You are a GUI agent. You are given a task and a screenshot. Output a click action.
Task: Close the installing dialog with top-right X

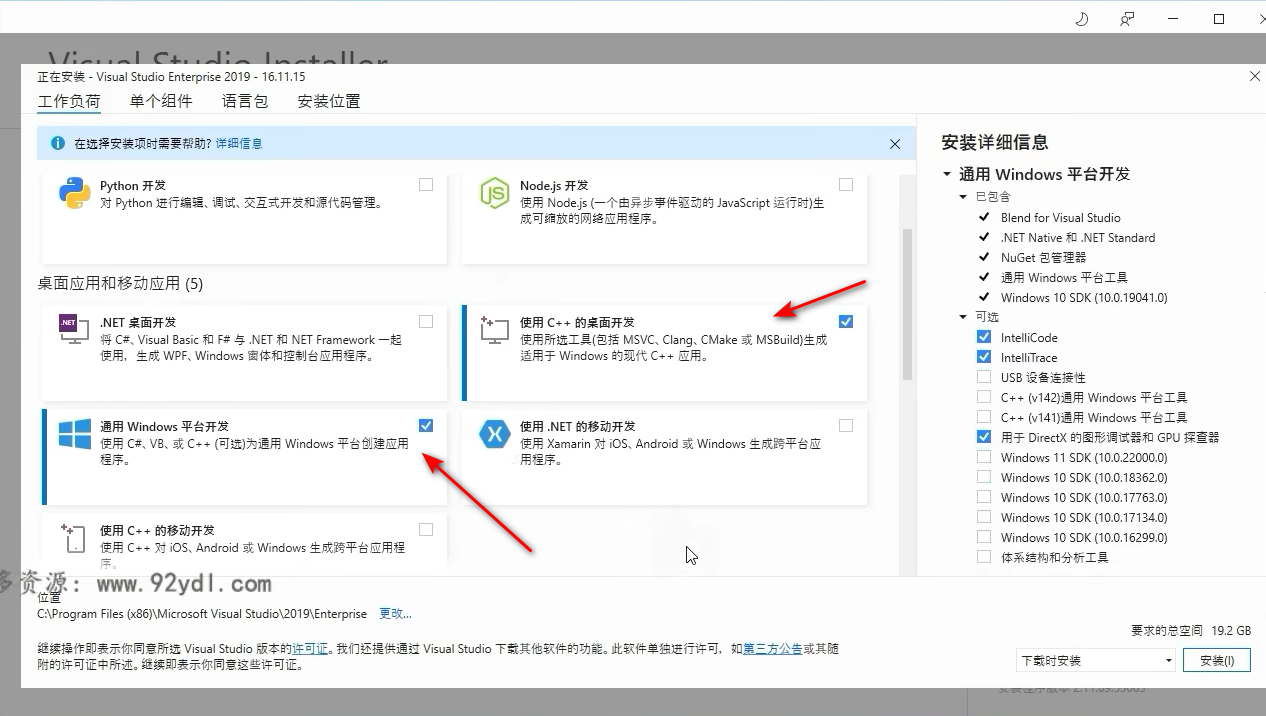[1255, 76]
